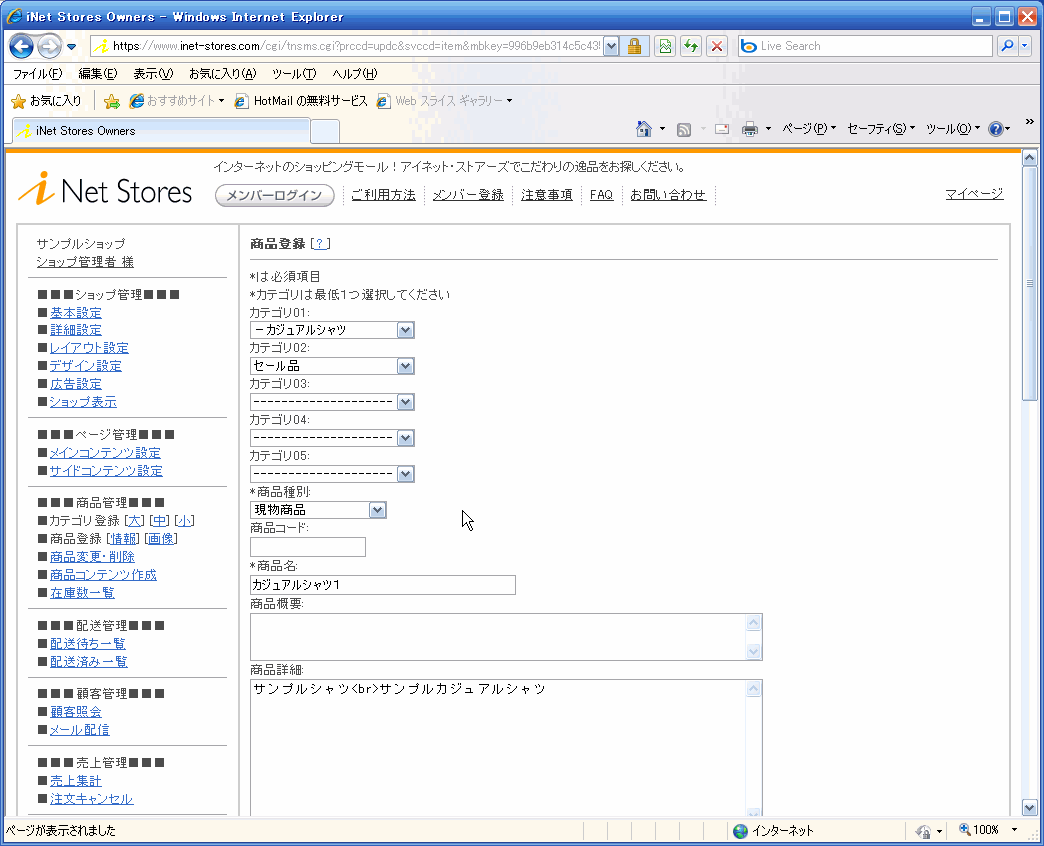Open the ツール(T) menu in menu bar
The height and width of the screenshot is (846, 1044).
(293, 74)
